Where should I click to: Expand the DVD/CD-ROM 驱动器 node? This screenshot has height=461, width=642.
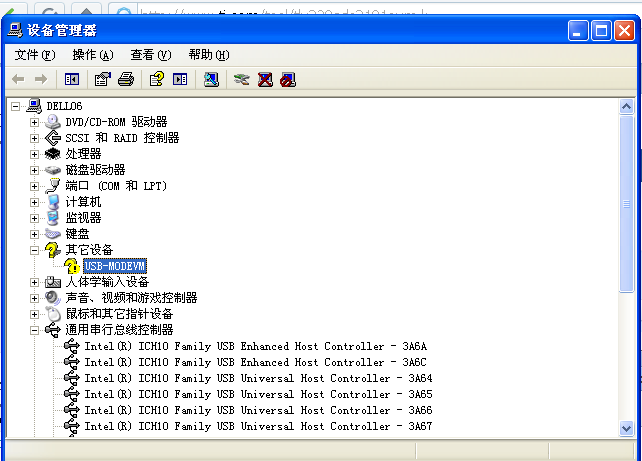click(x=34, y=122)
